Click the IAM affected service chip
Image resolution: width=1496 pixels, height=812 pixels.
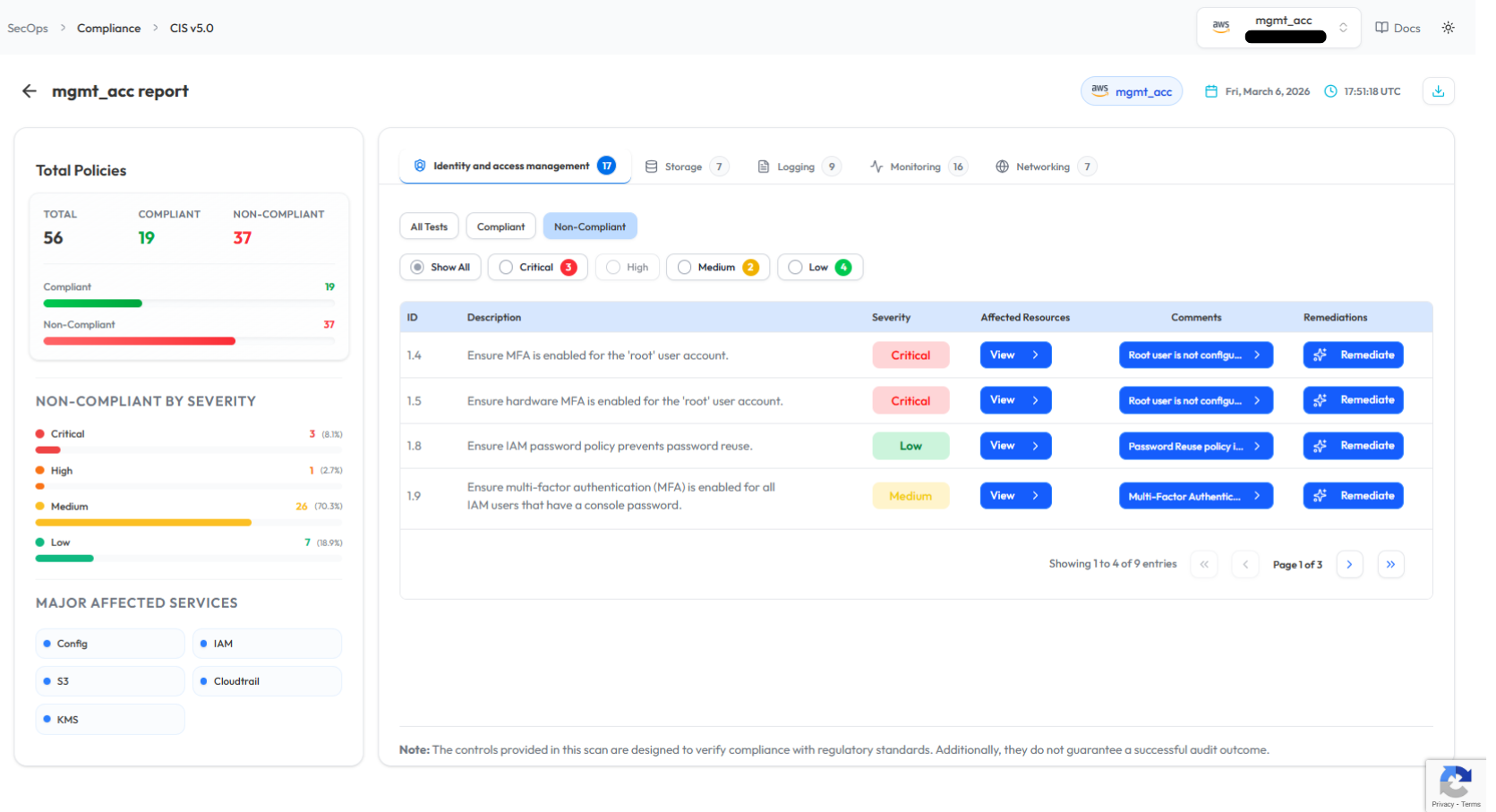[266, 644]
